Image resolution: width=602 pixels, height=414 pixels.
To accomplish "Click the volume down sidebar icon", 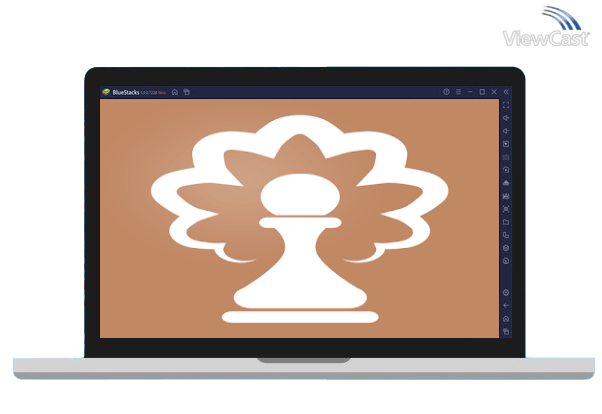I will [506, 131].
